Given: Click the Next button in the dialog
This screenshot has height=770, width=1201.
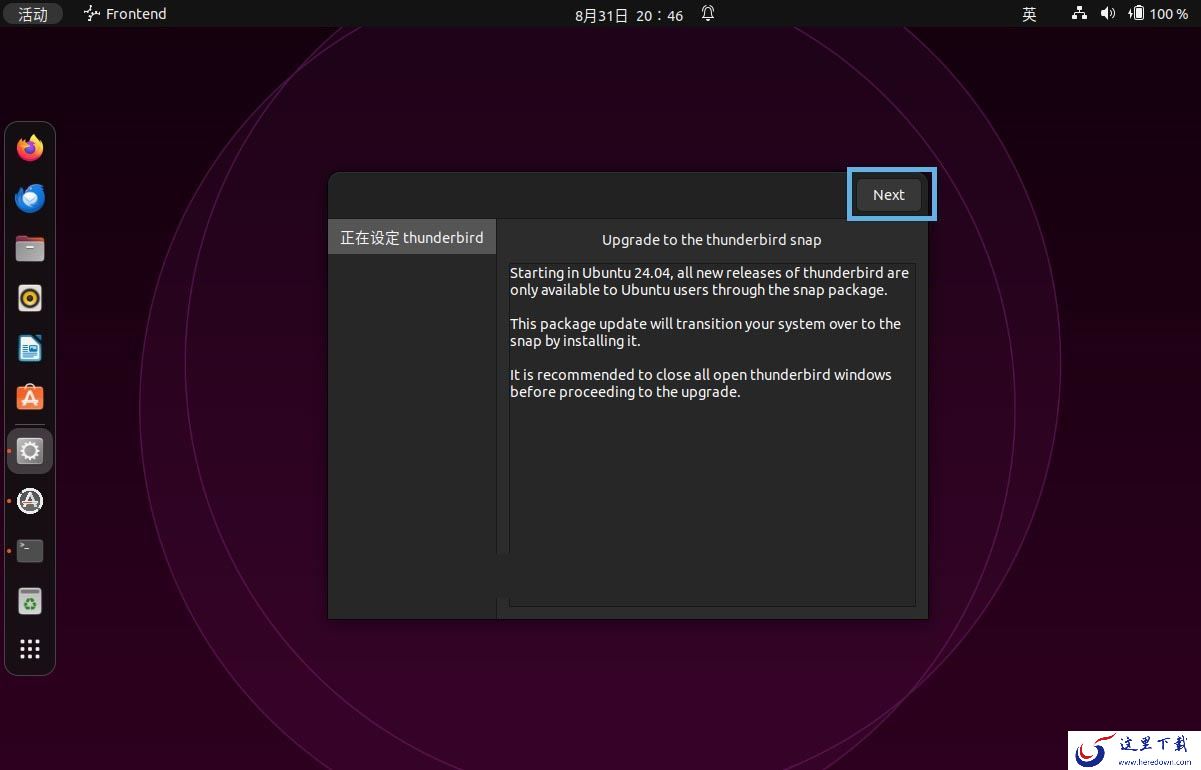Looking at the screenshot, I should pos(888,195).
